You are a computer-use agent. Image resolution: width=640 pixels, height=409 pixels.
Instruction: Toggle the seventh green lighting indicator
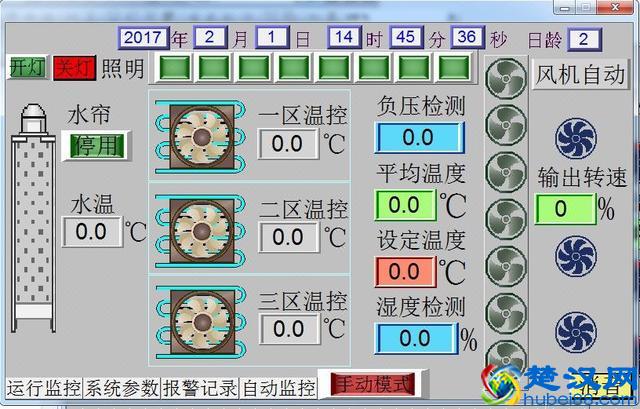point(414,68)
